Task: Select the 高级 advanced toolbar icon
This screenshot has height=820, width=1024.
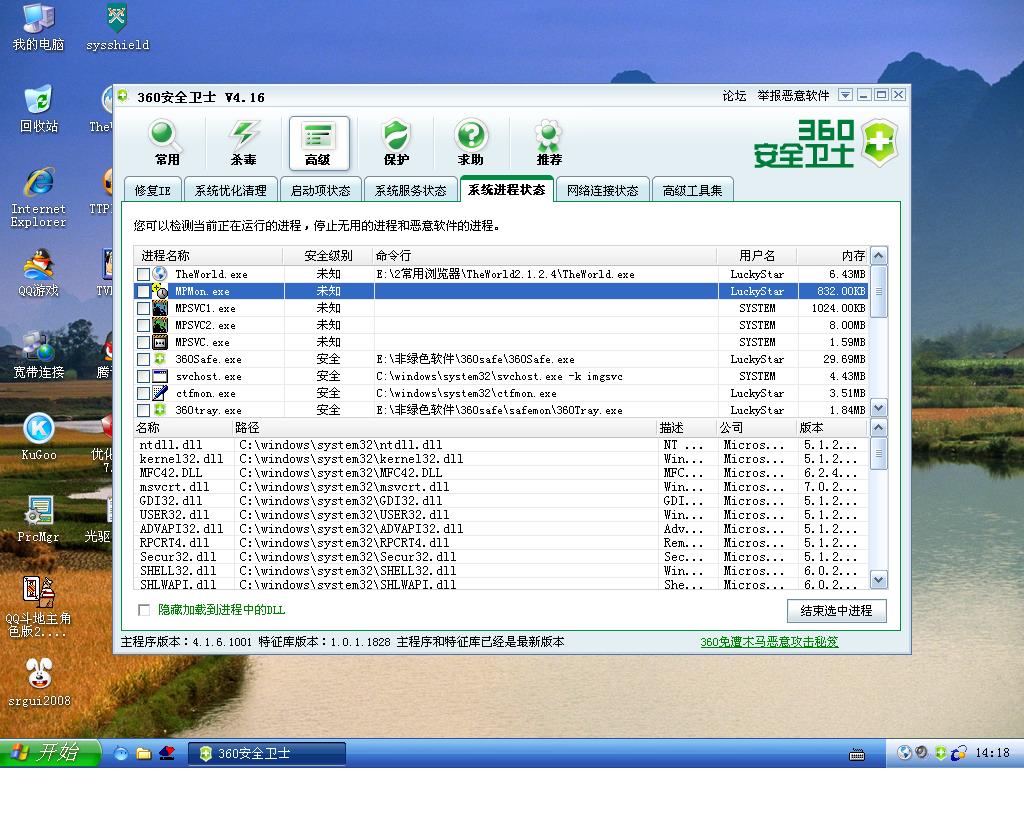Action: [319, 143]
